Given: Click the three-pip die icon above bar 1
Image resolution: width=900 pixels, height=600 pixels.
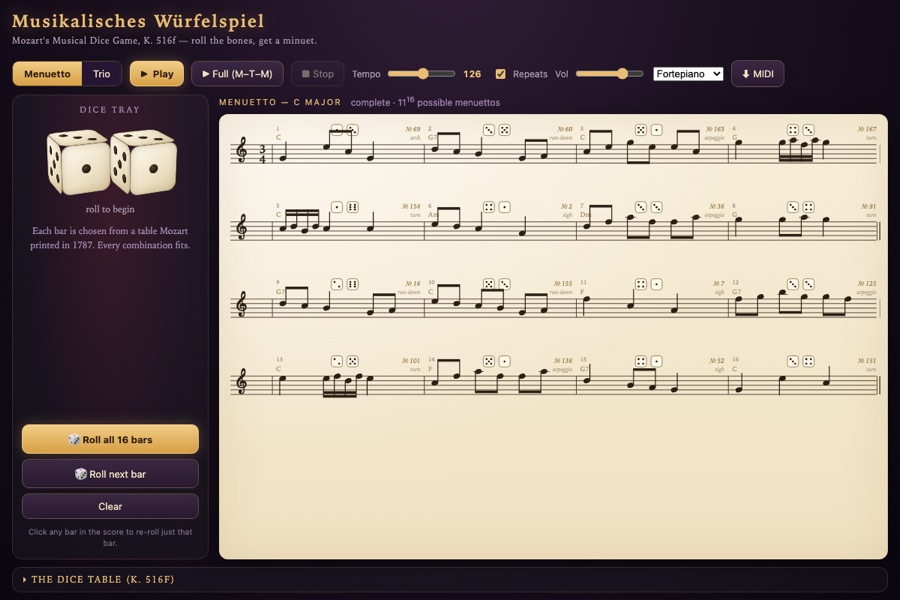Looking at the screenshot, I should [x=352, y=130].
